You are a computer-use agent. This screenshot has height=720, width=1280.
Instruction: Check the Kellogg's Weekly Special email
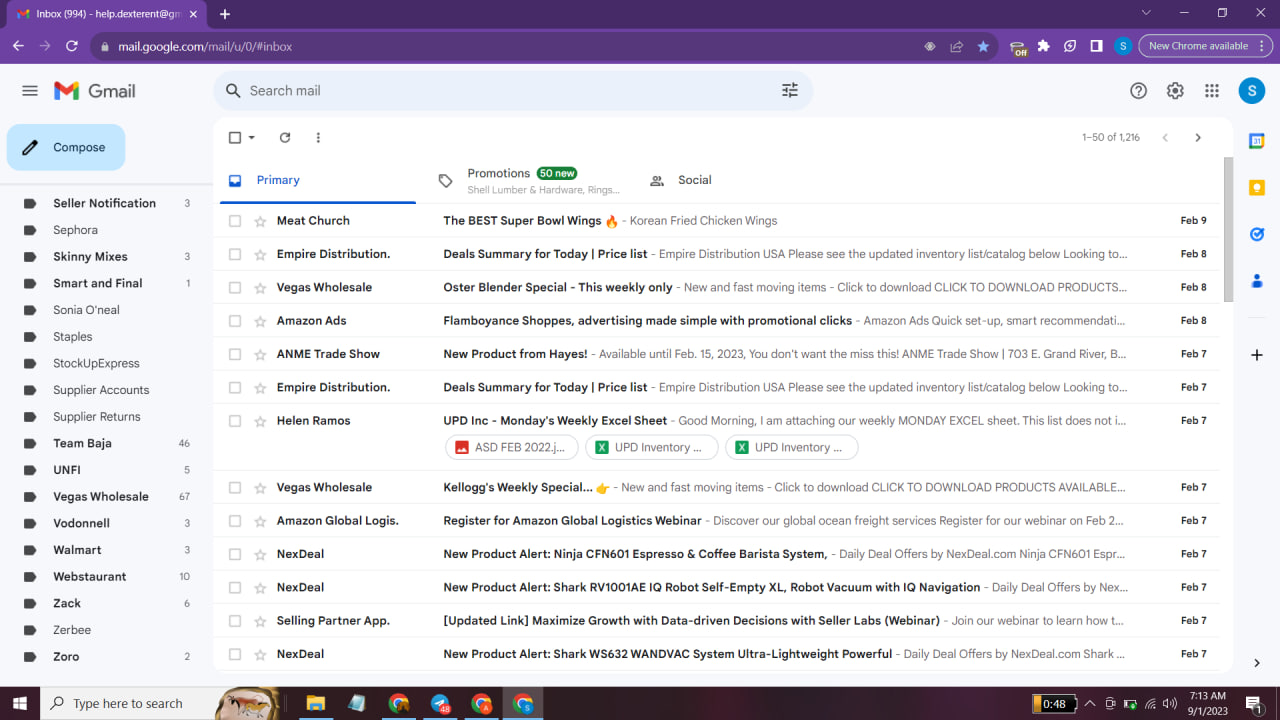(235, 488)
